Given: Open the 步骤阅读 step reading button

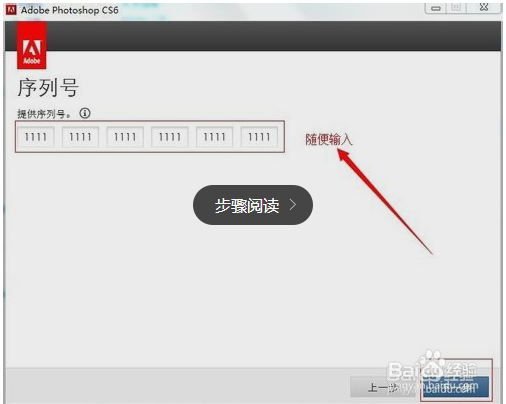Looking at the screenshot, I should 253,205.
